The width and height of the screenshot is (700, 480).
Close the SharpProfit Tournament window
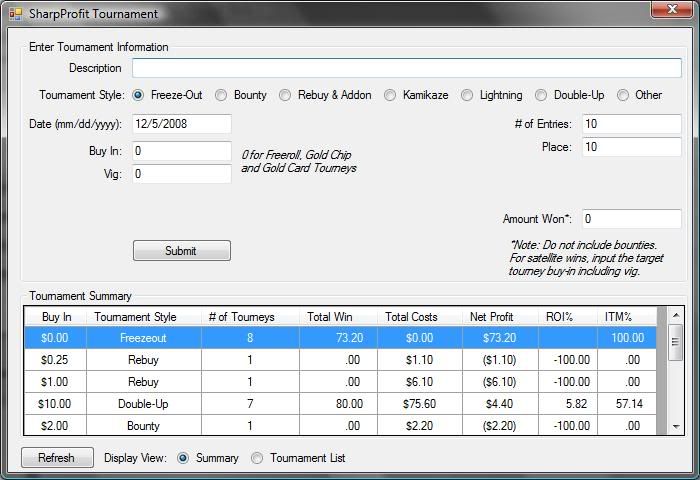(672, 9)
